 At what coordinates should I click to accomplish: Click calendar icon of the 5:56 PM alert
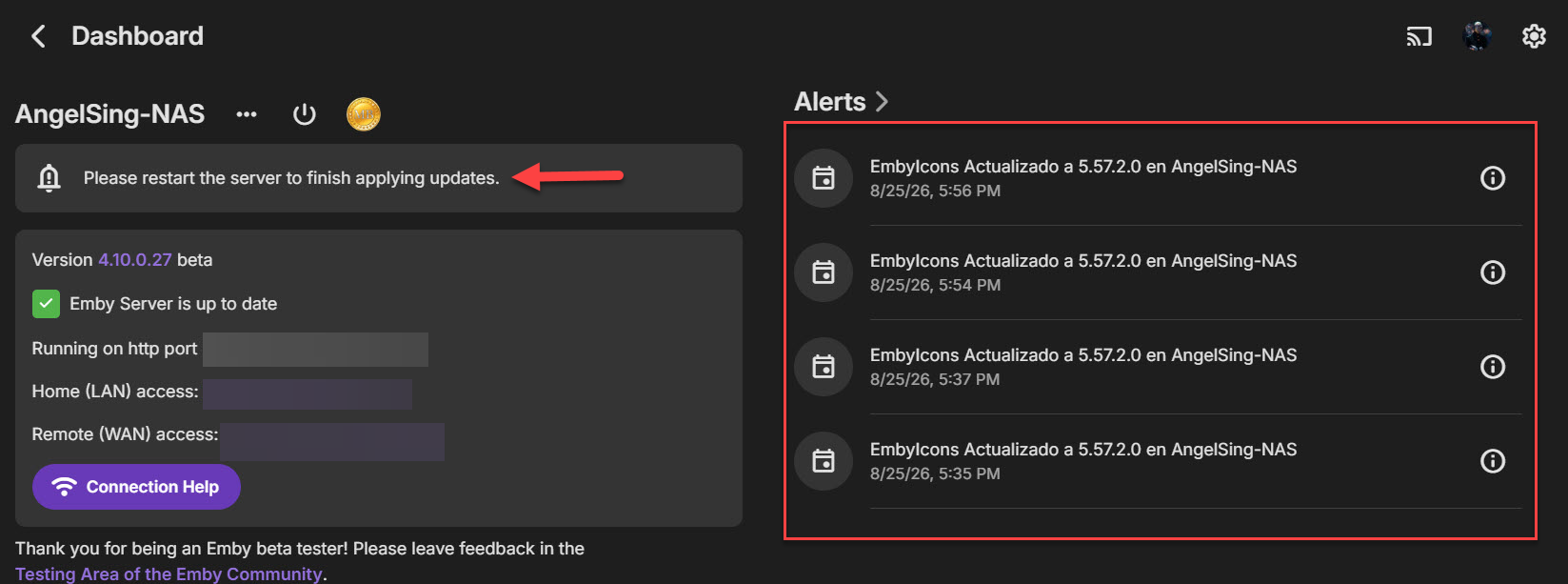click(x=824, y=178)
